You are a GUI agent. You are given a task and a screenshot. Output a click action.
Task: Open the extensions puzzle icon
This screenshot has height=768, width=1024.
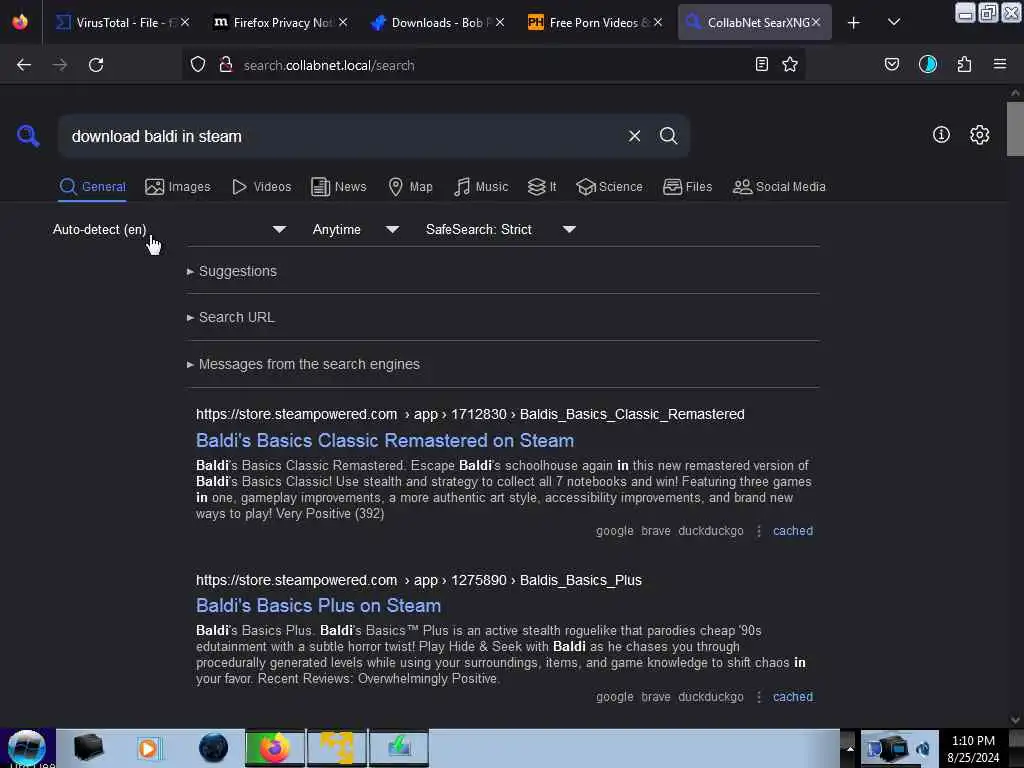coord(964,64)
